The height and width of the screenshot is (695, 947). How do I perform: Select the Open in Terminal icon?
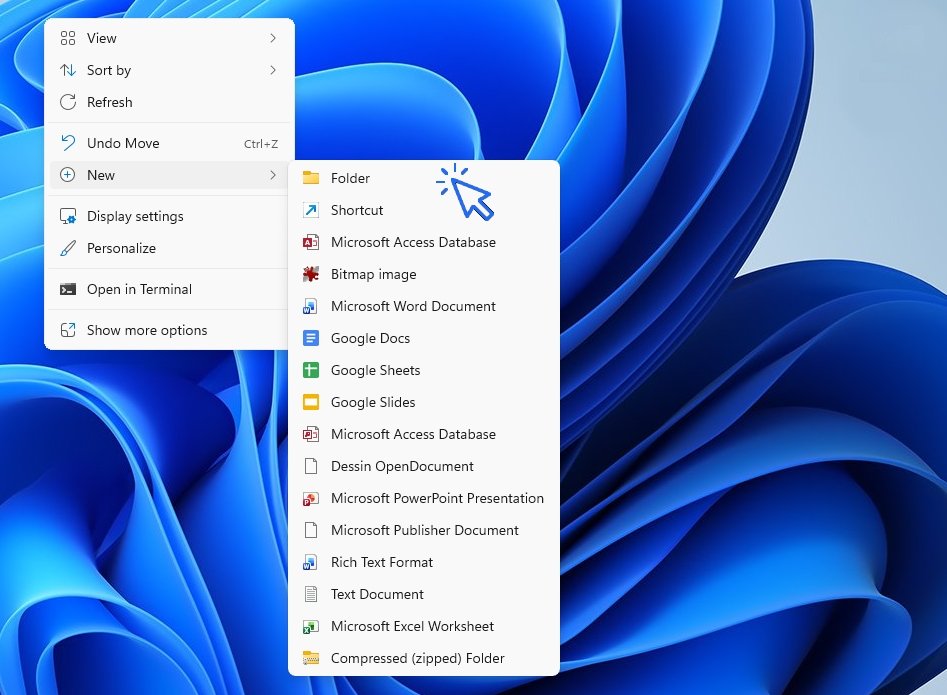click(x=68, y=290)
